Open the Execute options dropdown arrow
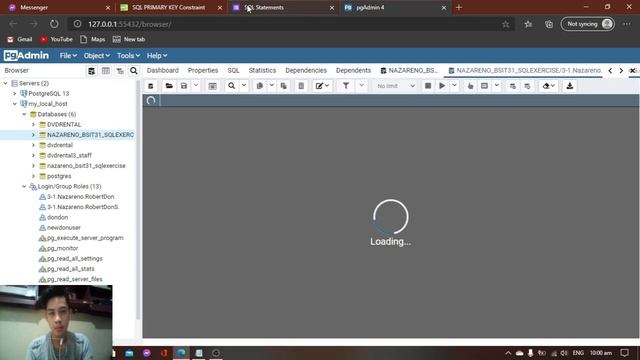 coord(454,86)
